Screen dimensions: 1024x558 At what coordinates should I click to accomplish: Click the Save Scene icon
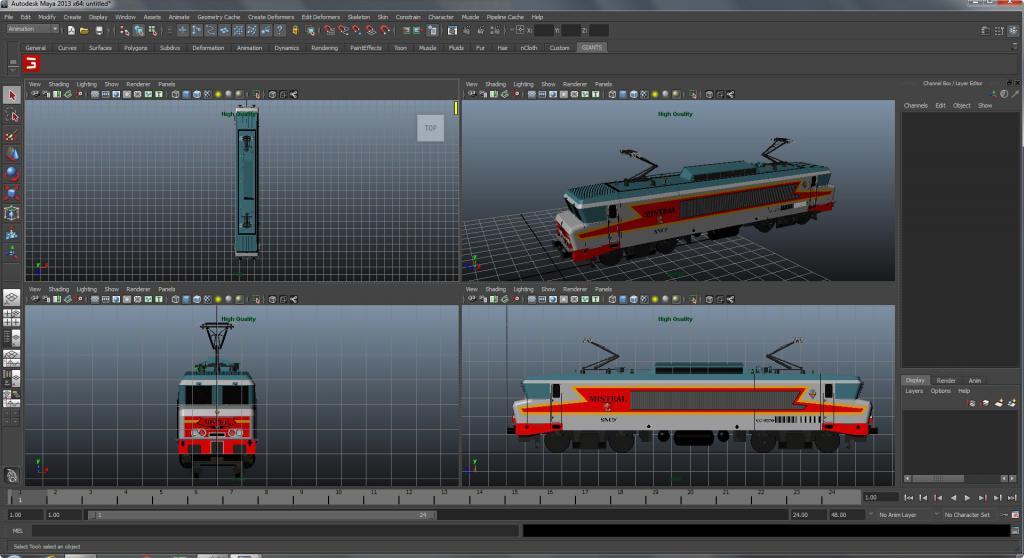99,30
